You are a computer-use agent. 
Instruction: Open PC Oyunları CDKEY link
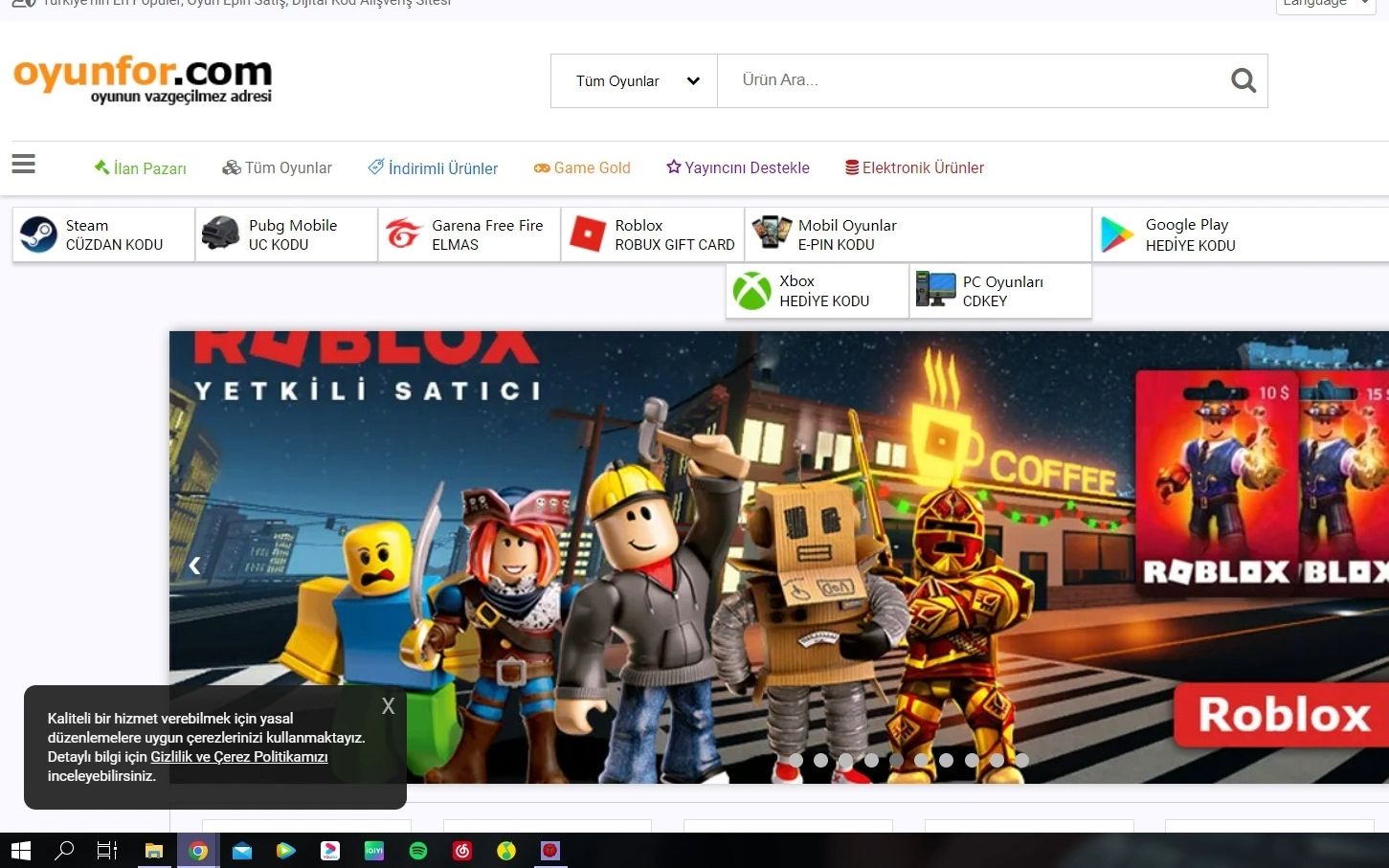[x=1002, y=291]
